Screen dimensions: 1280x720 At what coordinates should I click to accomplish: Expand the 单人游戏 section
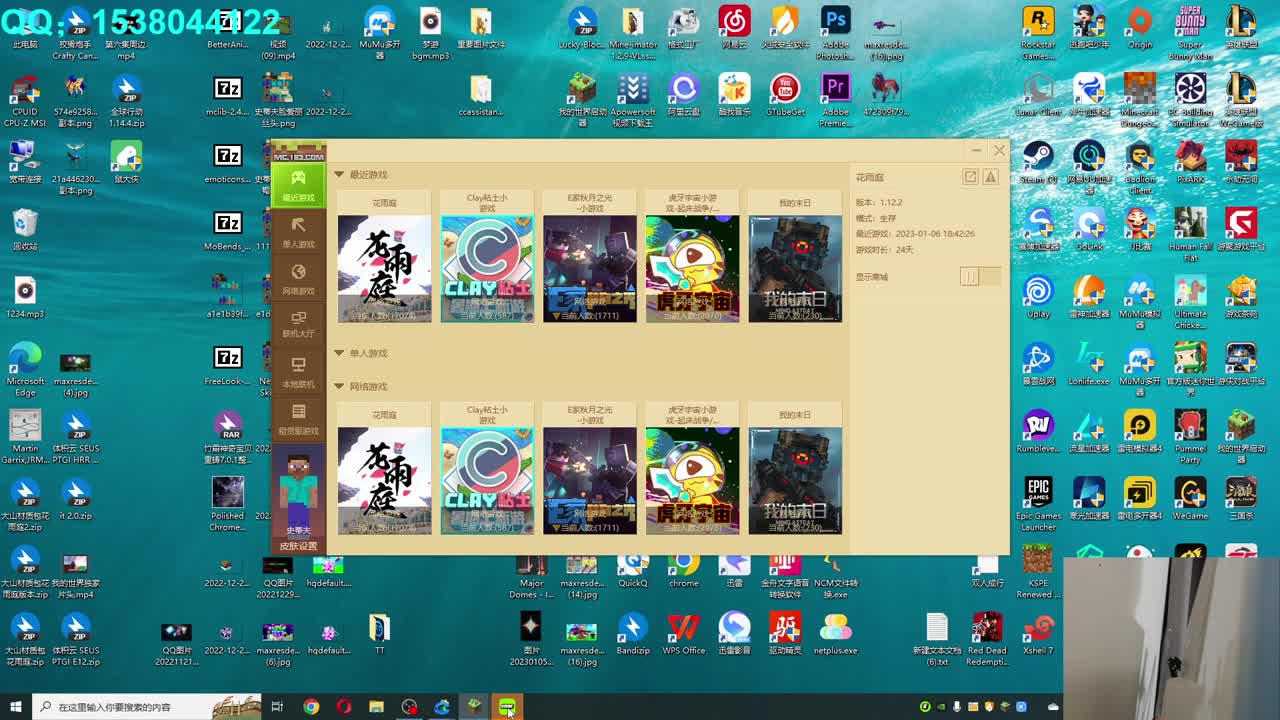coord(339,353)
